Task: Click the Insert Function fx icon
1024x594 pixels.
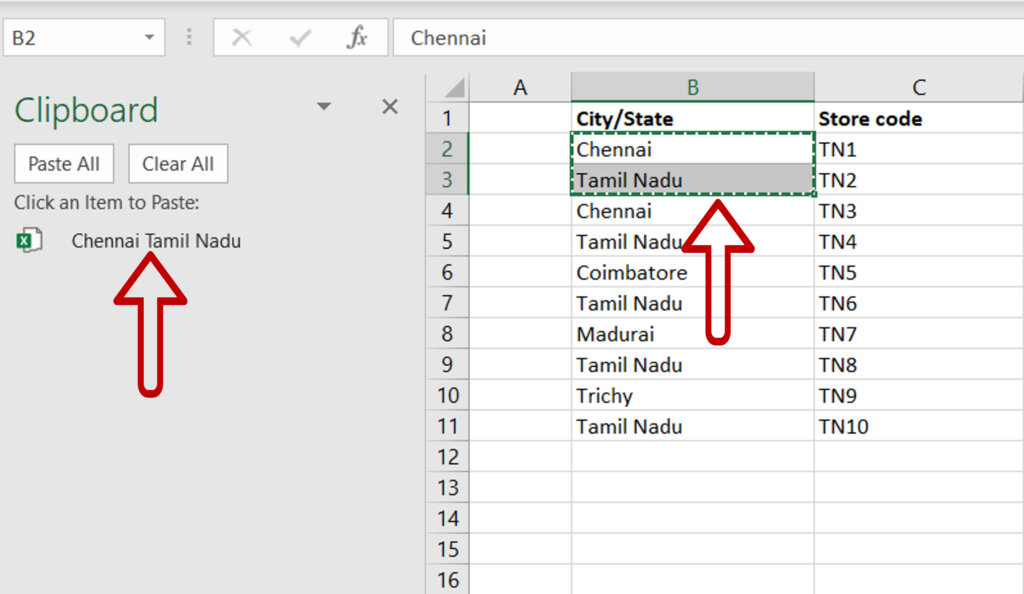Action: coord(357,38)
